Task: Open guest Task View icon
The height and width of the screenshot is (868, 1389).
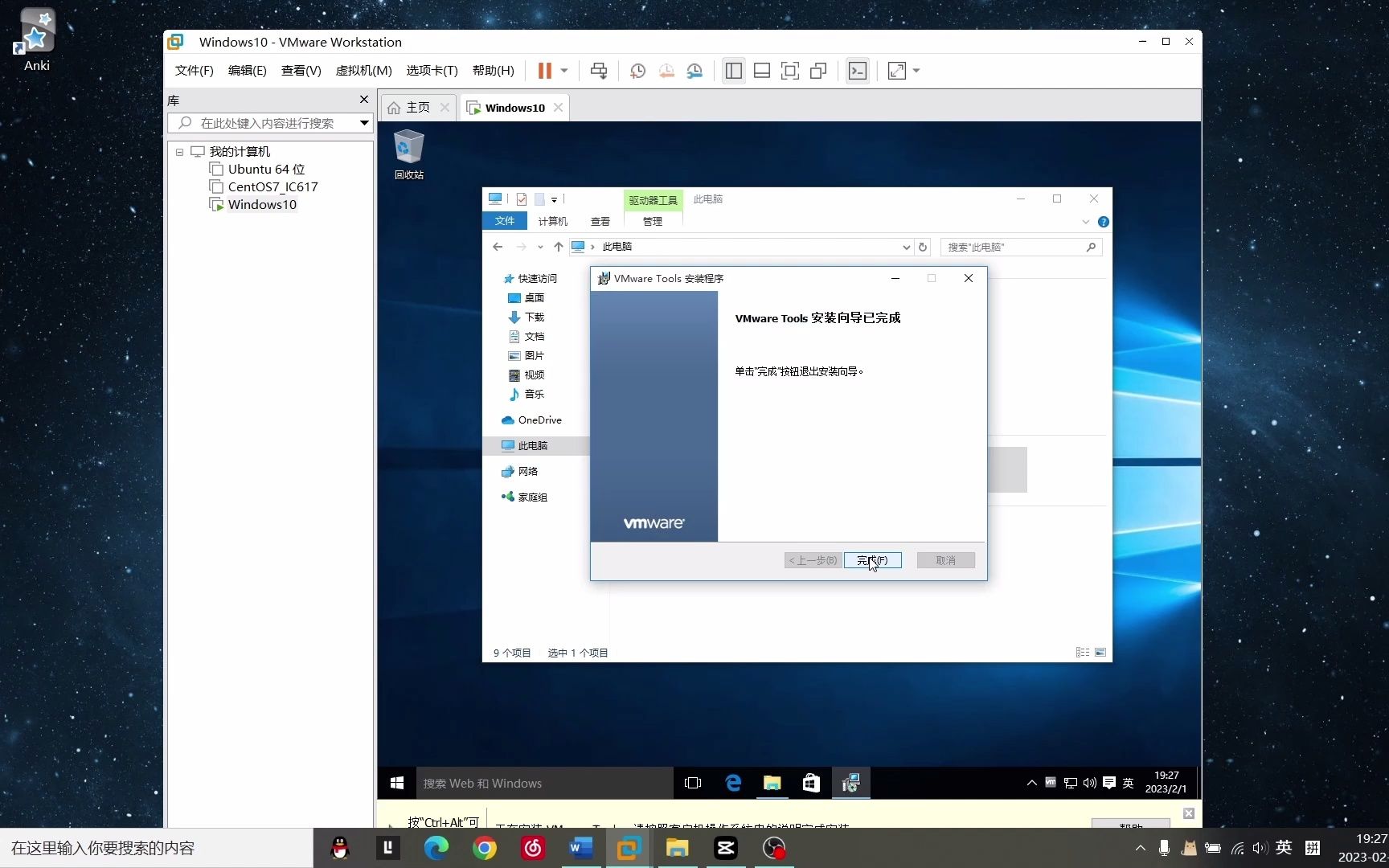Action: click(x=693, y=783)
